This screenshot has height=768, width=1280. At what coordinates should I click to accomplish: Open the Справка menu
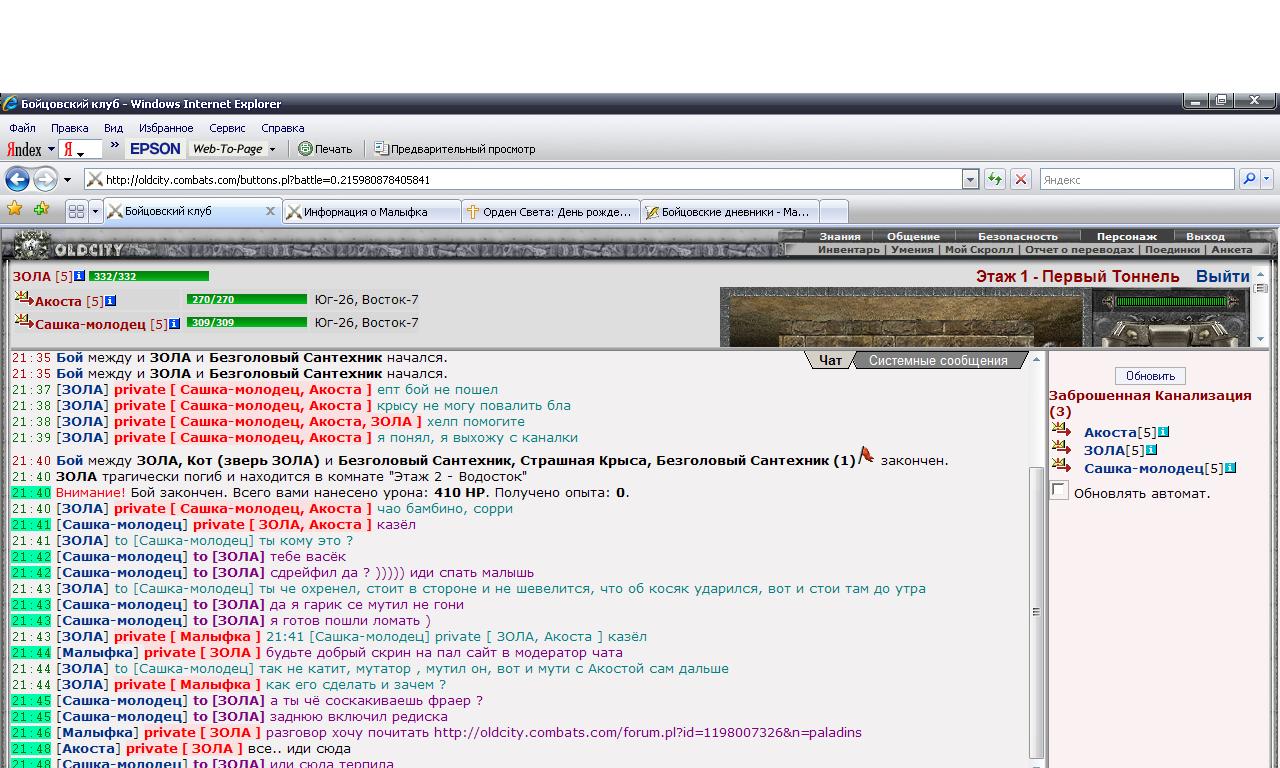(282, 128)
